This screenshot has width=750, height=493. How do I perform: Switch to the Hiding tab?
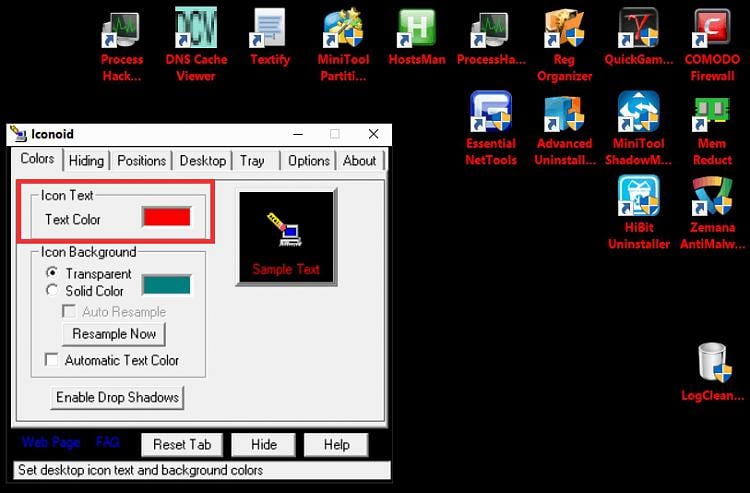86,161
